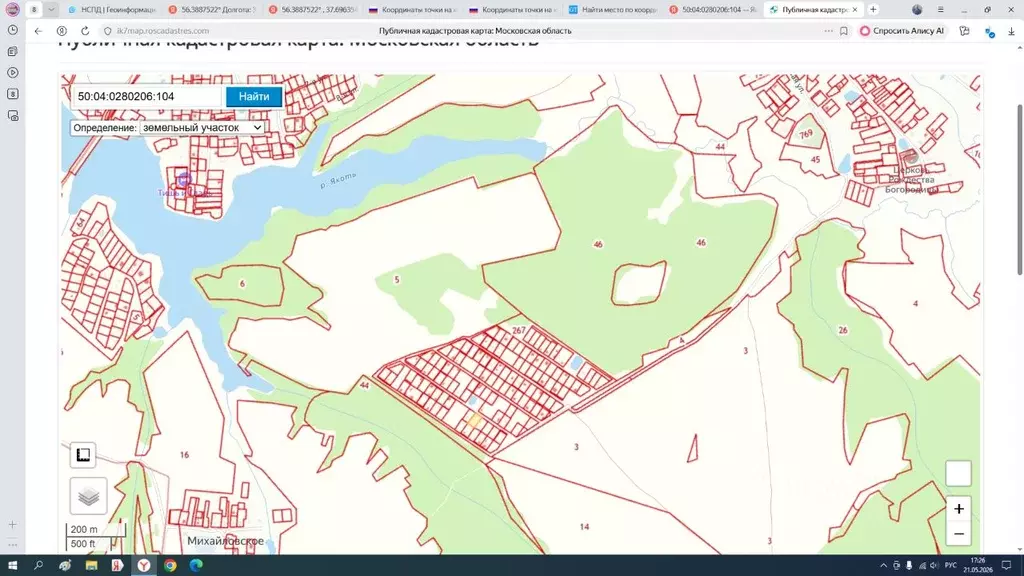
Task: Open browser downloads icon
Action: 1011,31
